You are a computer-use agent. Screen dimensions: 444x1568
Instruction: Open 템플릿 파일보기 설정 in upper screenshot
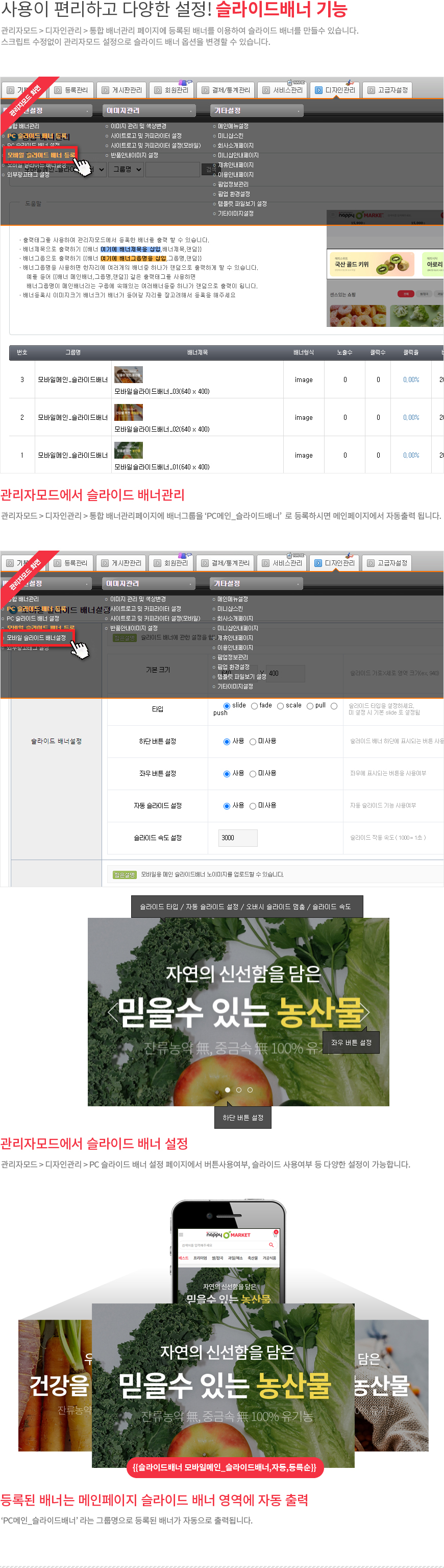[x=242, y=204]
